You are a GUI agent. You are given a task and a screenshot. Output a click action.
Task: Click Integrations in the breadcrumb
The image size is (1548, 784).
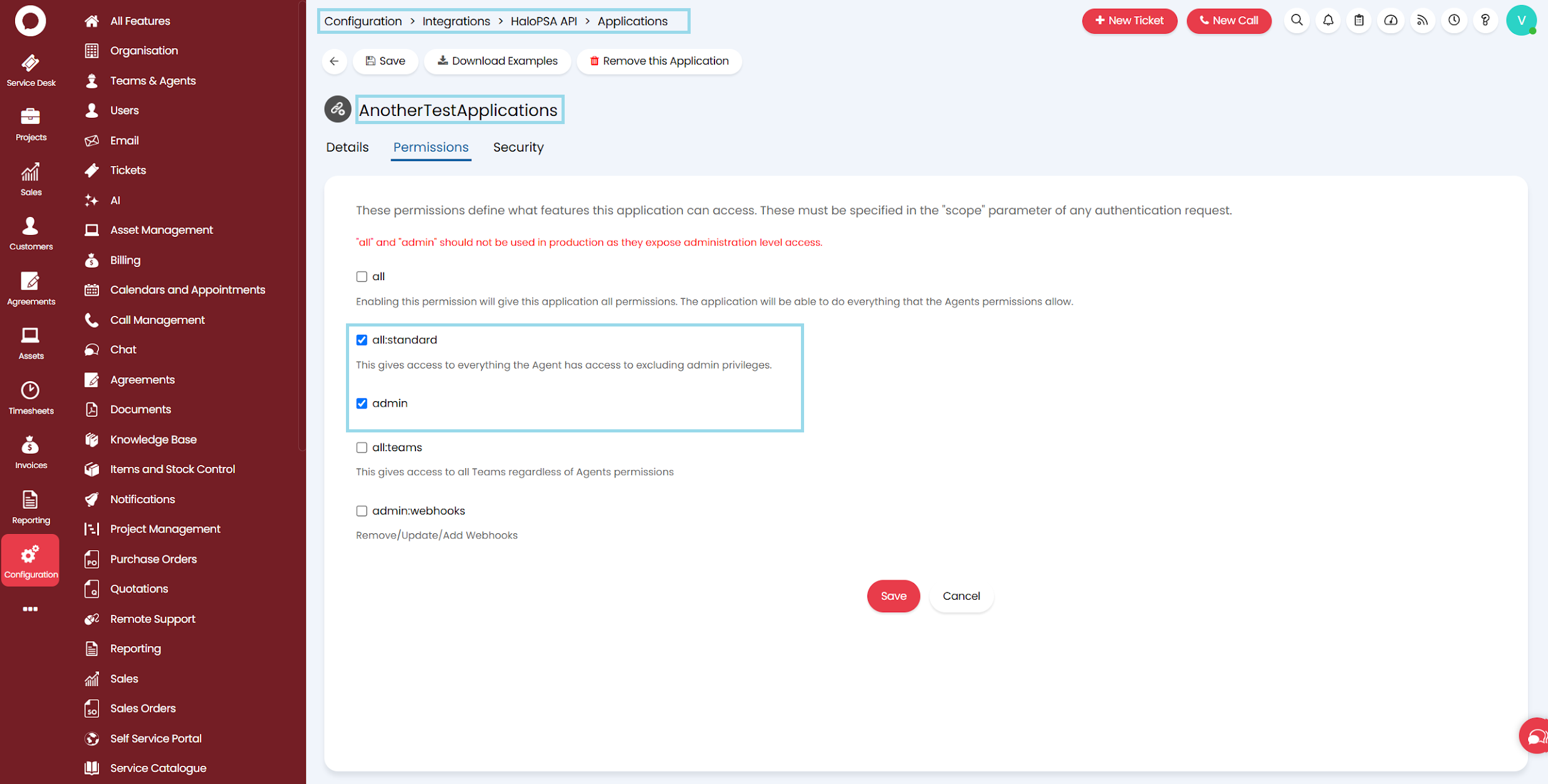click(x=456, y=21)
